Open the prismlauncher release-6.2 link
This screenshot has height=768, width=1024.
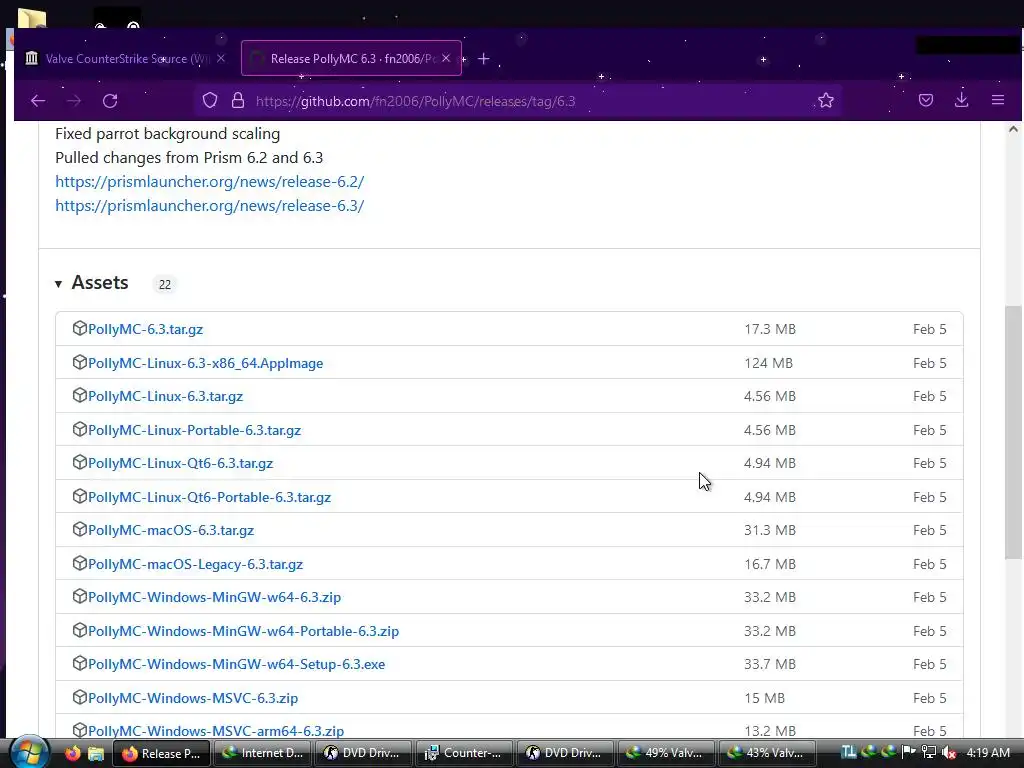click(x=210, y=182)
